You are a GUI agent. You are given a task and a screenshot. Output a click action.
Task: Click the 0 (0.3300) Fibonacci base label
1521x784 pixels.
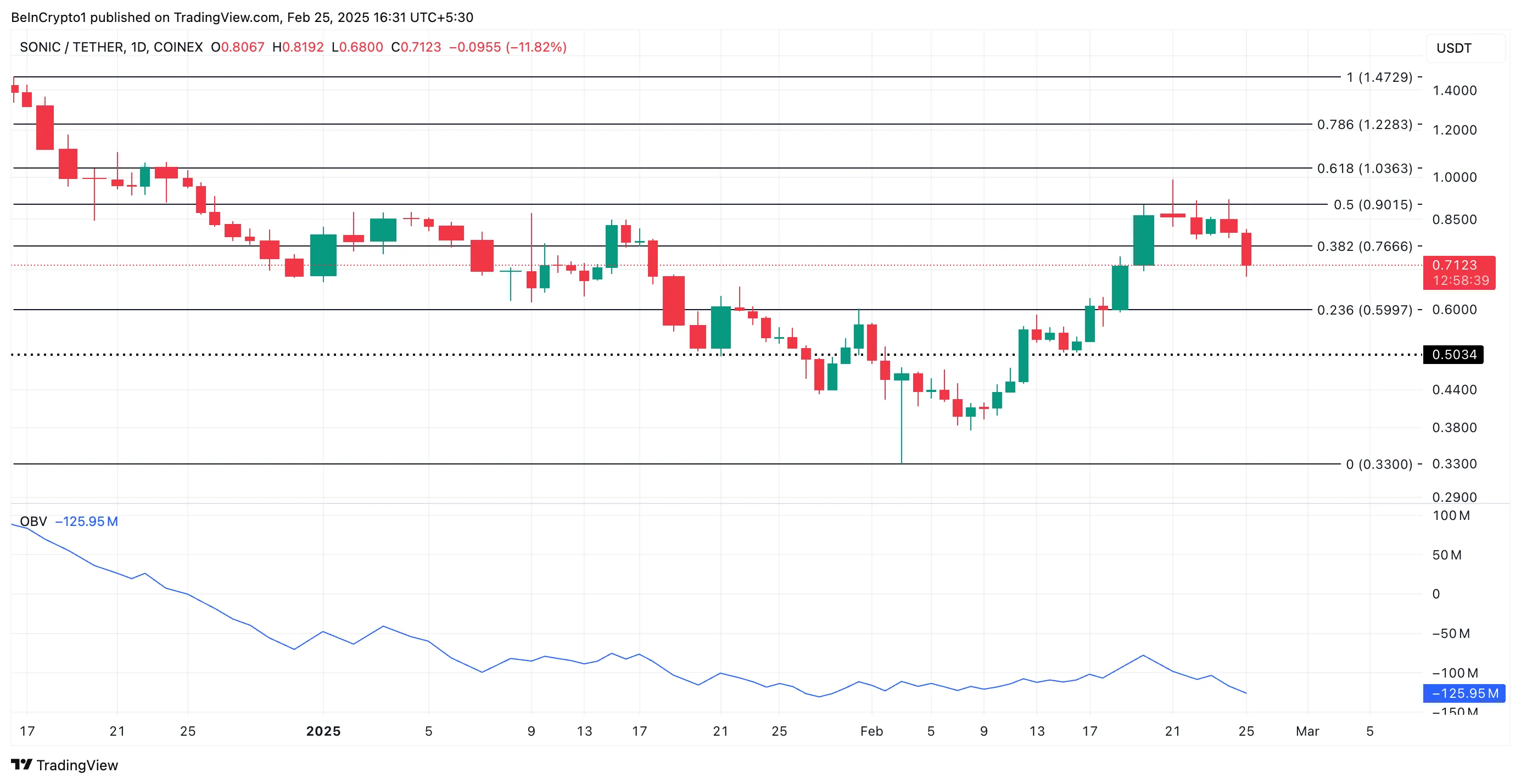(x=1379, y=464)
